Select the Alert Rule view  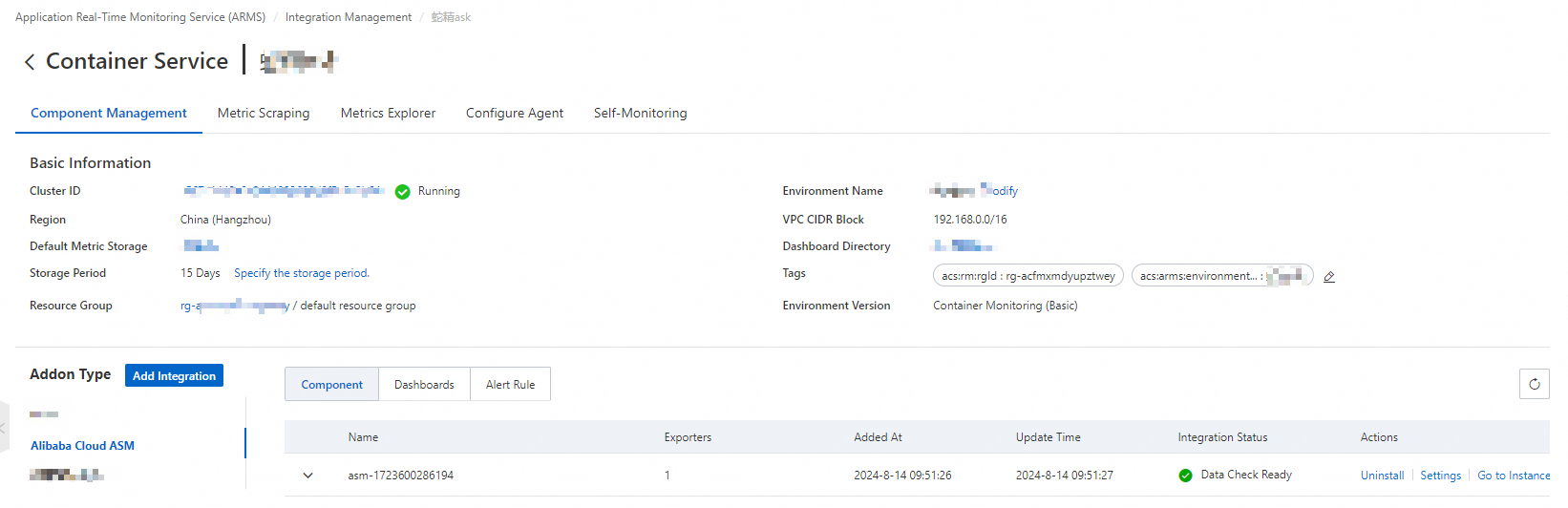point(510,385)
